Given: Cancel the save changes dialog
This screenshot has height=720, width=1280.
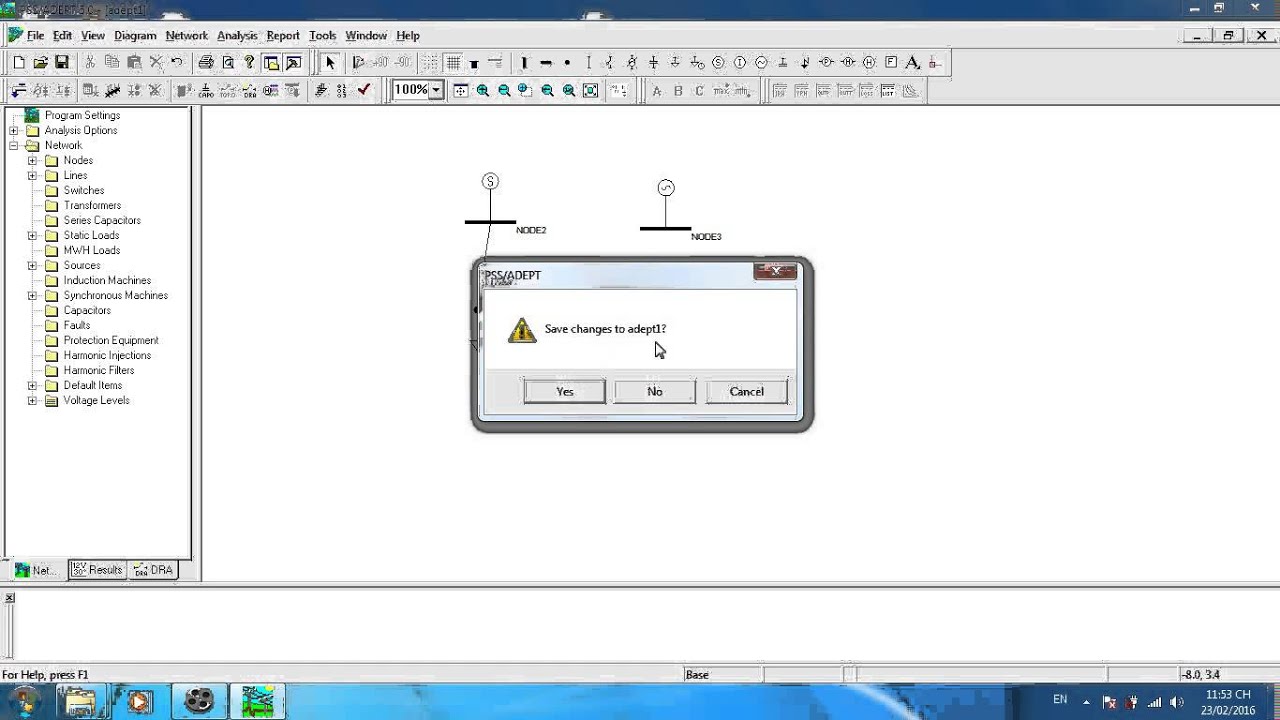Looking at the screenshot, I should (x=746, y=391).
